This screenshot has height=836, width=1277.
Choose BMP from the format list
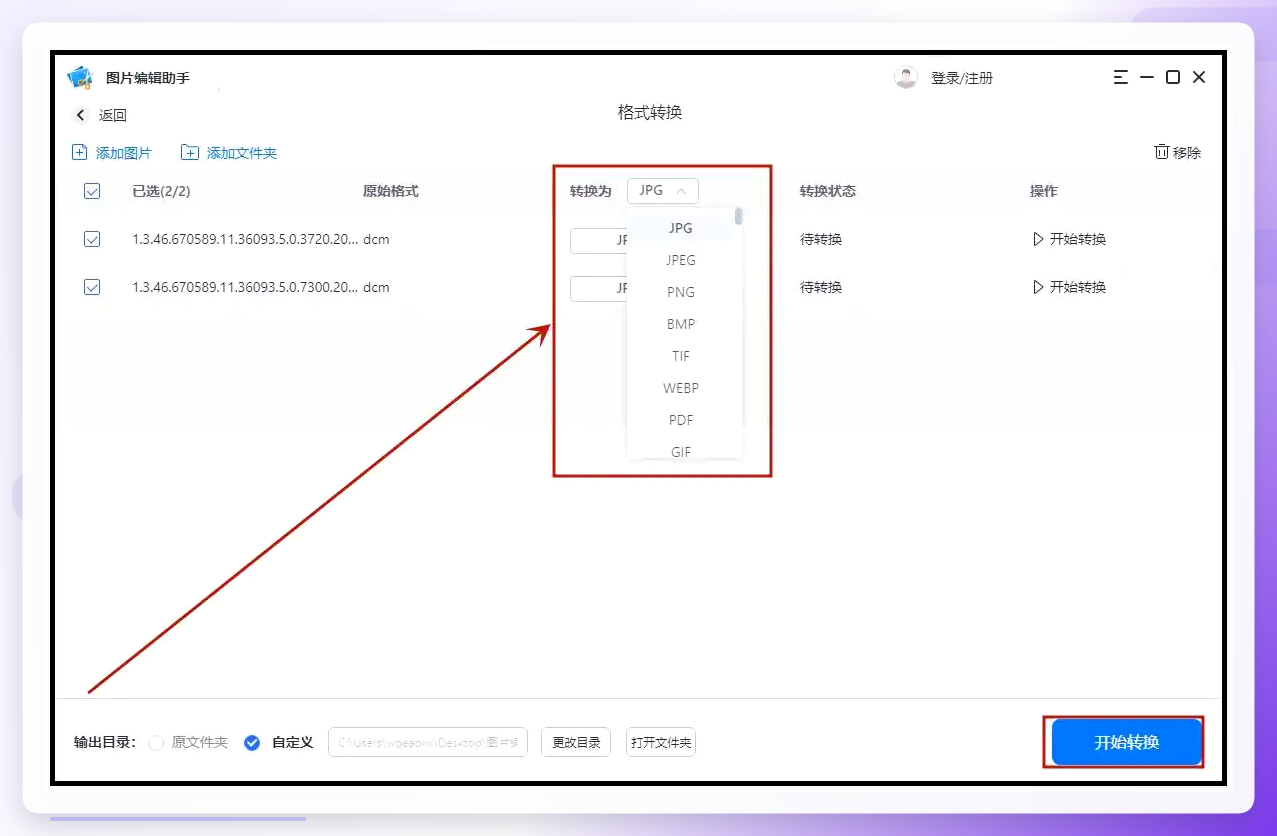tap(681, 324)
